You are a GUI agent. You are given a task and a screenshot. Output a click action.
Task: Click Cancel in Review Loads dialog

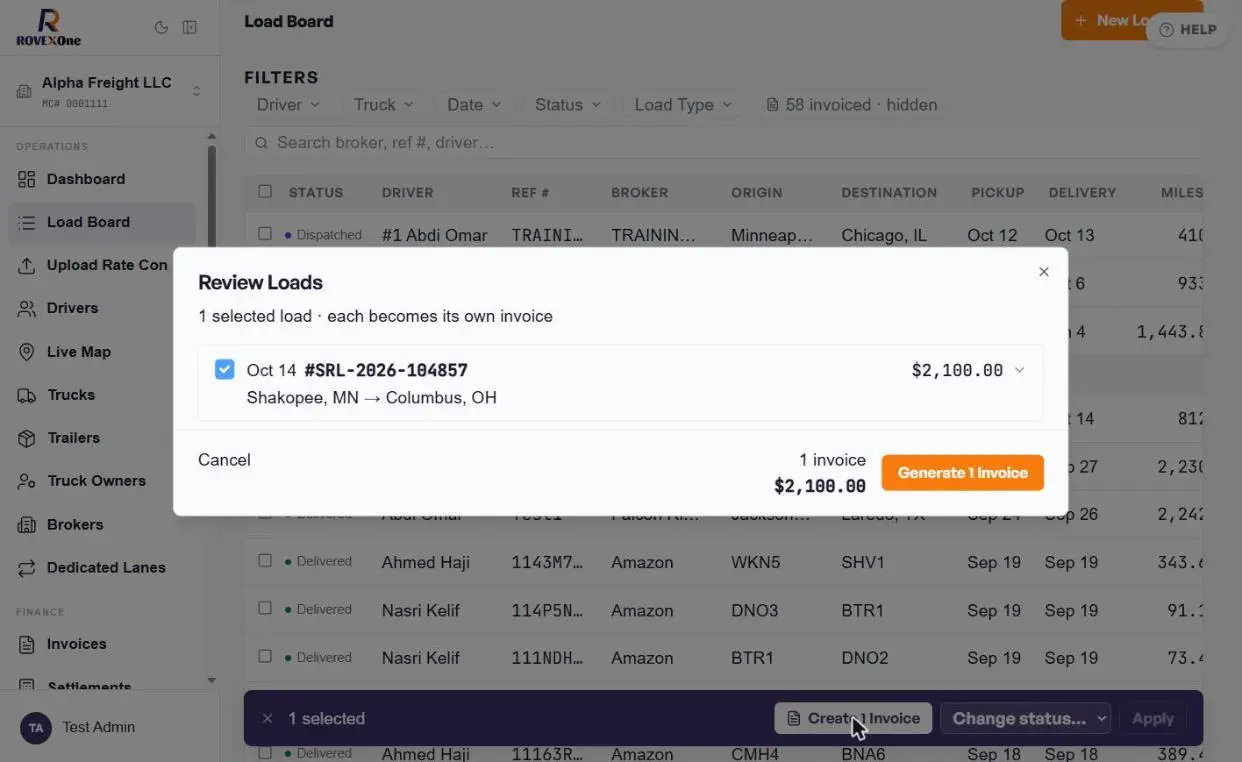(224, 460)
